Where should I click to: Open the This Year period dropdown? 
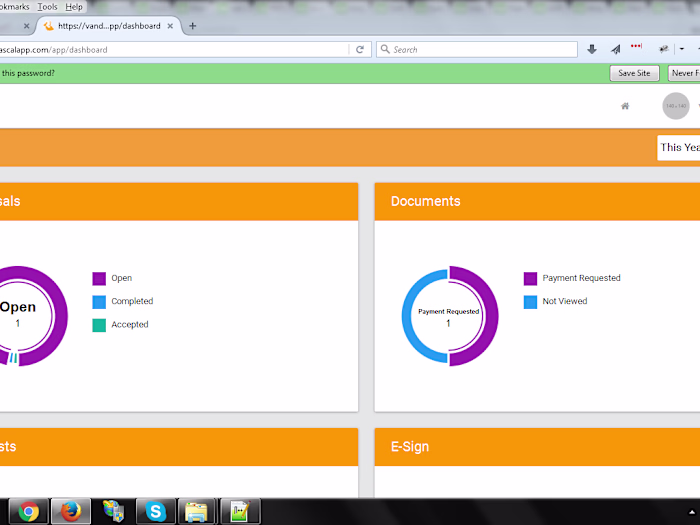679,148
